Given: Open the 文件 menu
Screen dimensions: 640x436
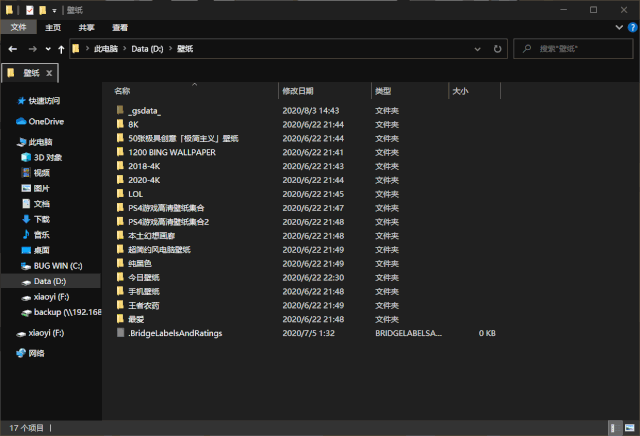Looking at the screenshot, I should point(18,28).
